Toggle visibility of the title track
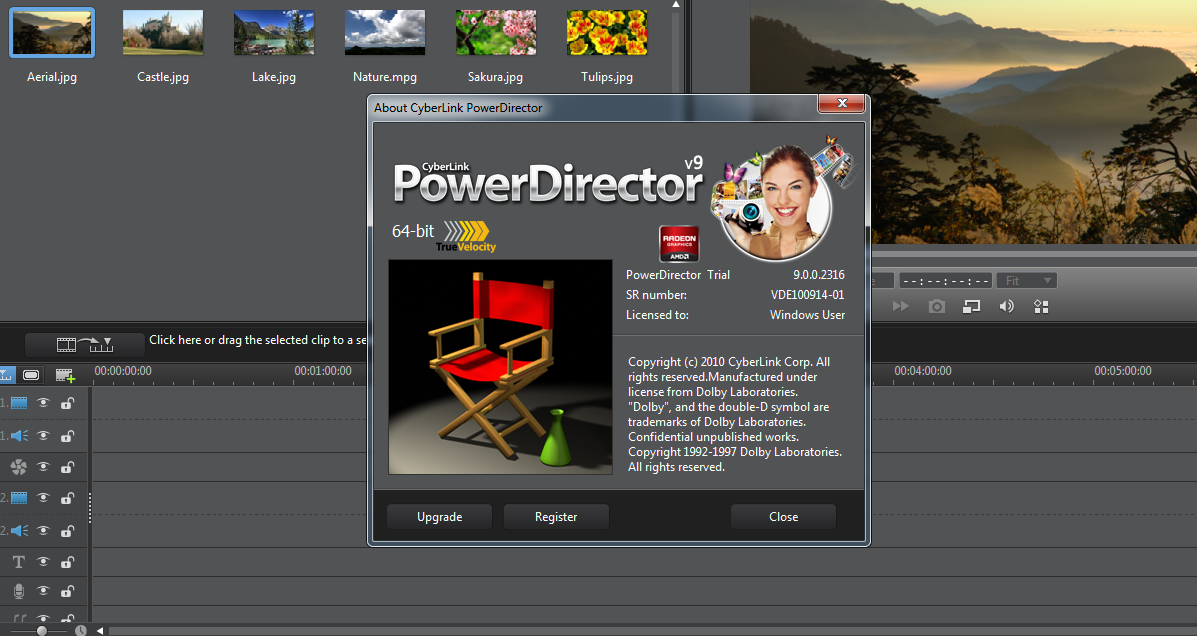Screen dimensions: 1197x636 pos(44,562)
